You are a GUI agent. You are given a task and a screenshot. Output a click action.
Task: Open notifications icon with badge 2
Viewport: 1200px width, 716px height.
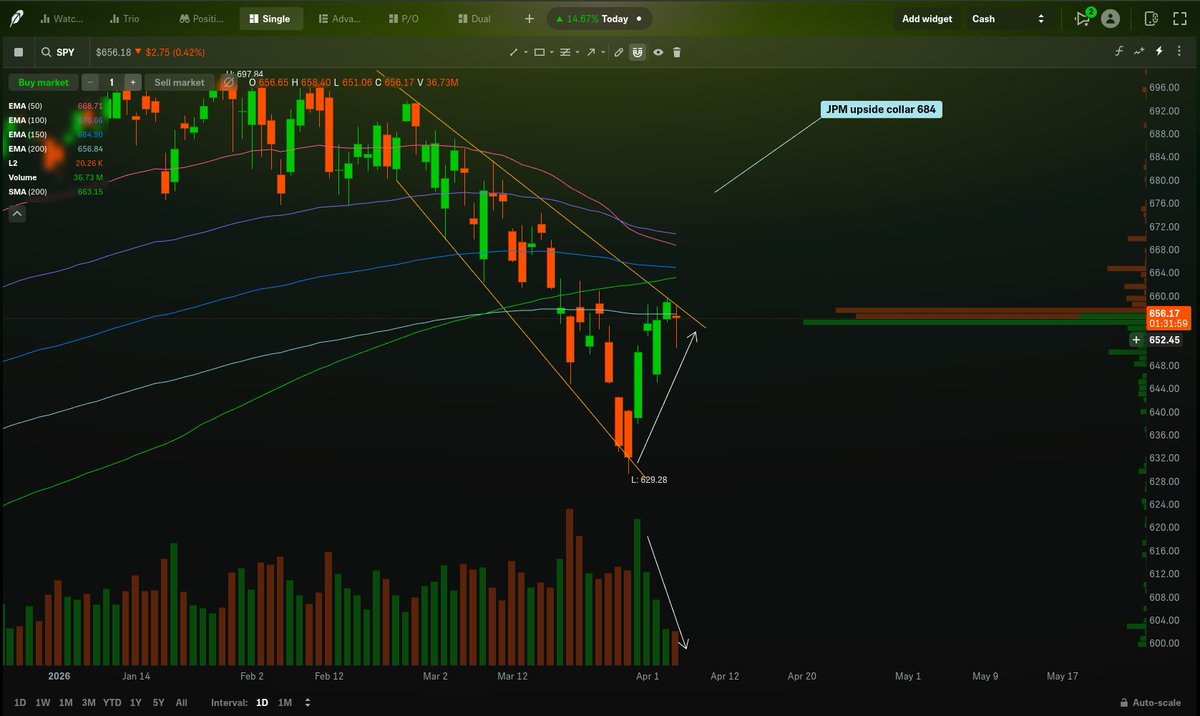coord(1083,18)
